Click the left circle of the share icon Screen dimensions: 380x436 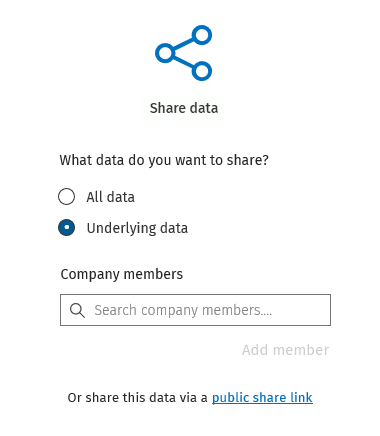coord(165,53)
